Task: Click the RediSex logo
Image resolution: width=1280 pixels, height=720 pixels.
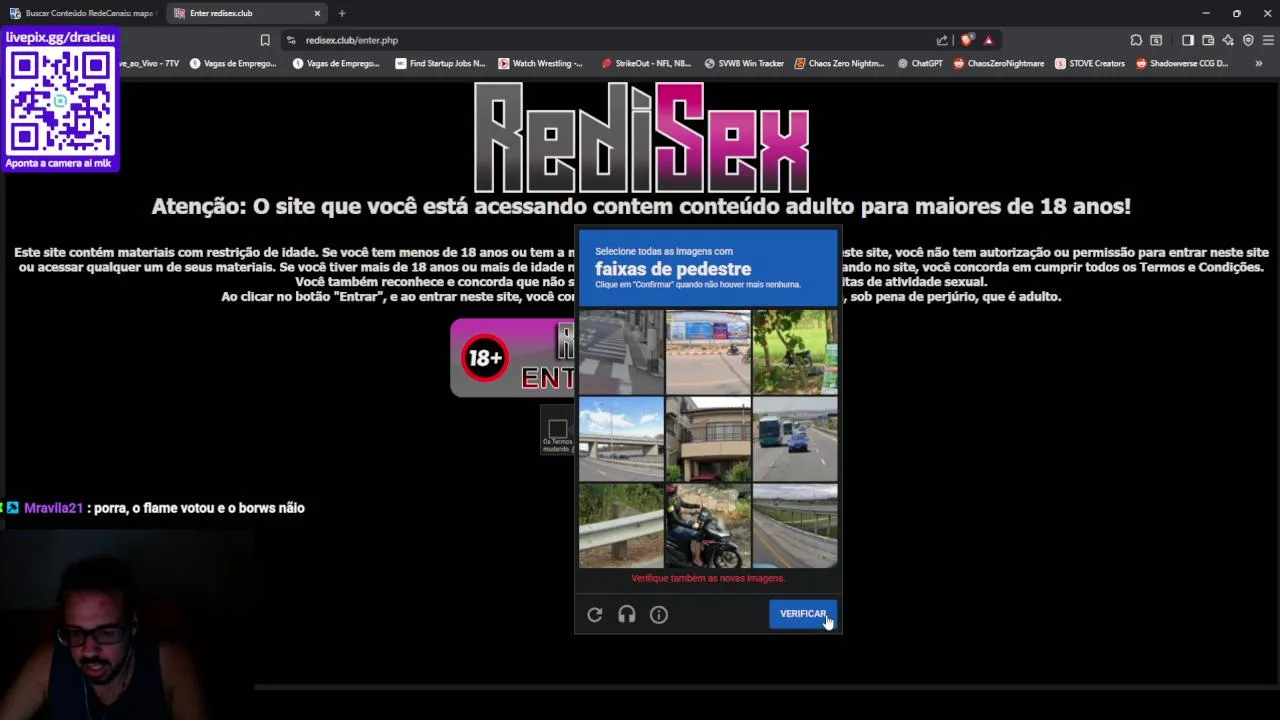Action: pos(641,137)
